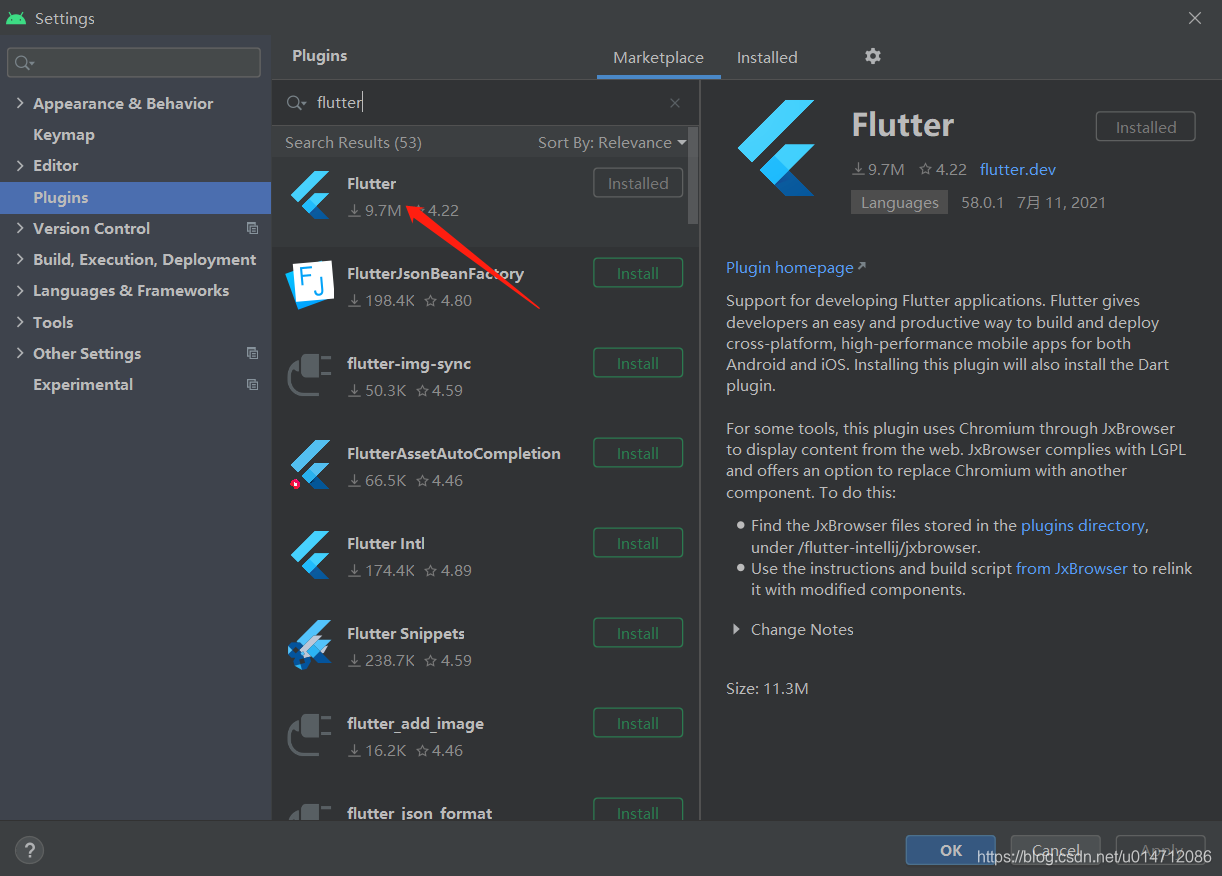Install the Flutter Intl plugin
The image size is (1222, 876).
pyautogui.click(x=638, y=543)
